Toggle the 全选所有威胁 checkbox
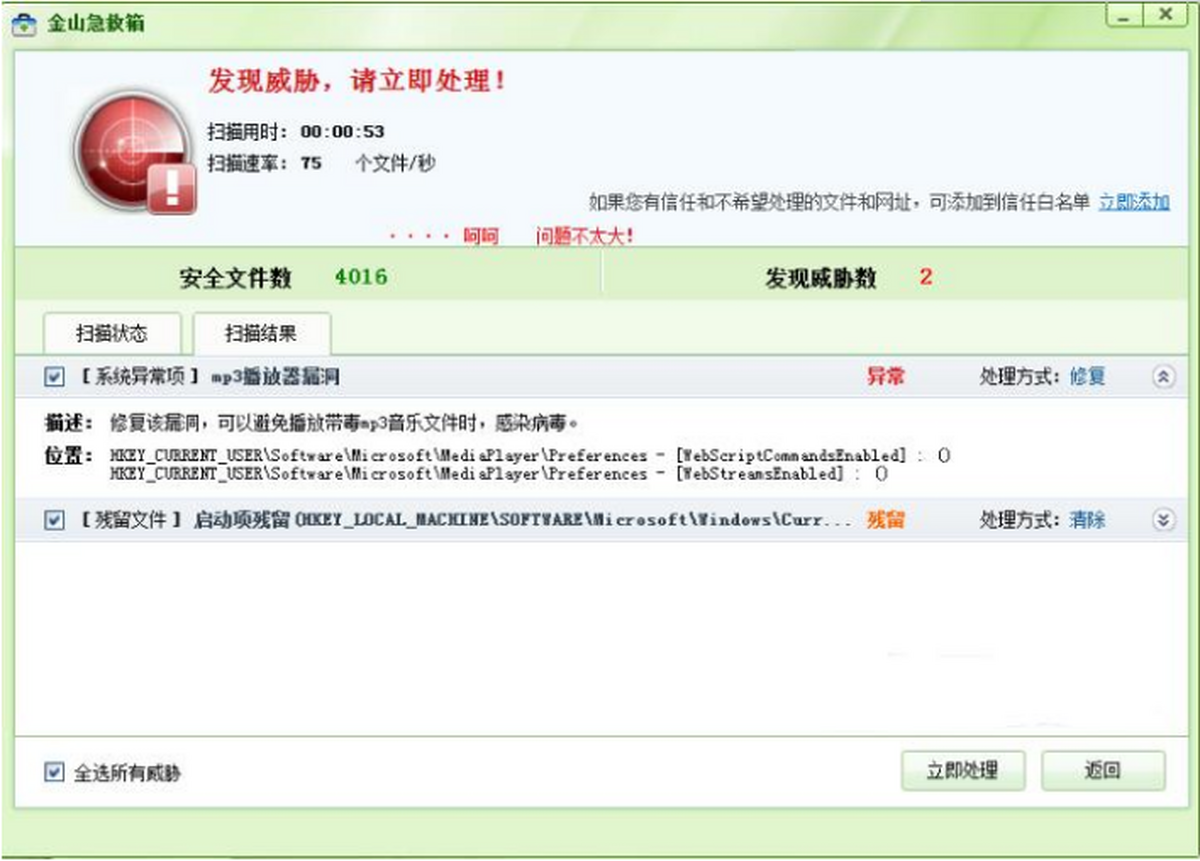Viewport: 1200px width, 861px height. click(54, 772)
